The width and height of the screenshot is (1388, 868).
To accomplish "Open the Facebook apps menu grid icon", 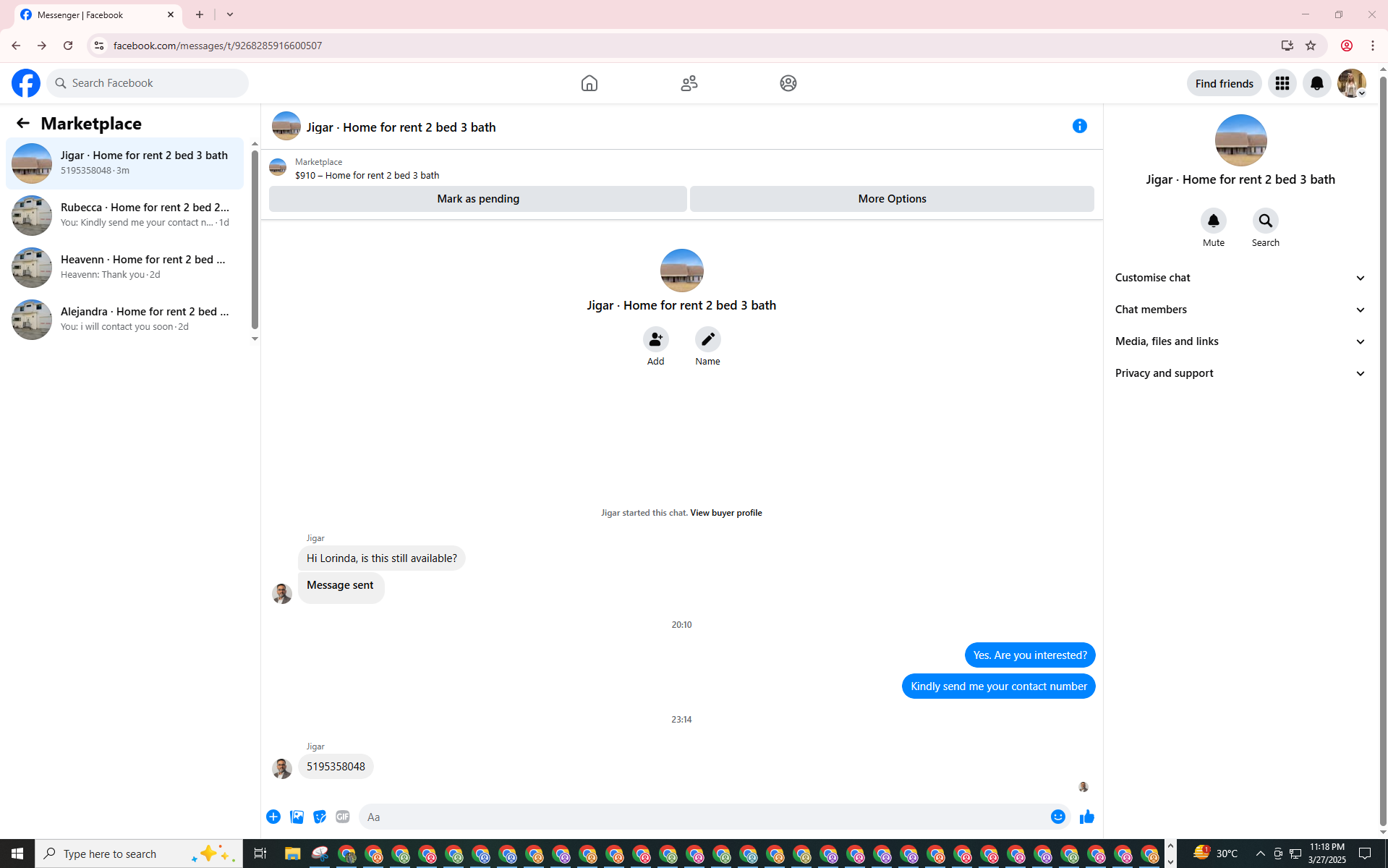I will click(1282, 83).
